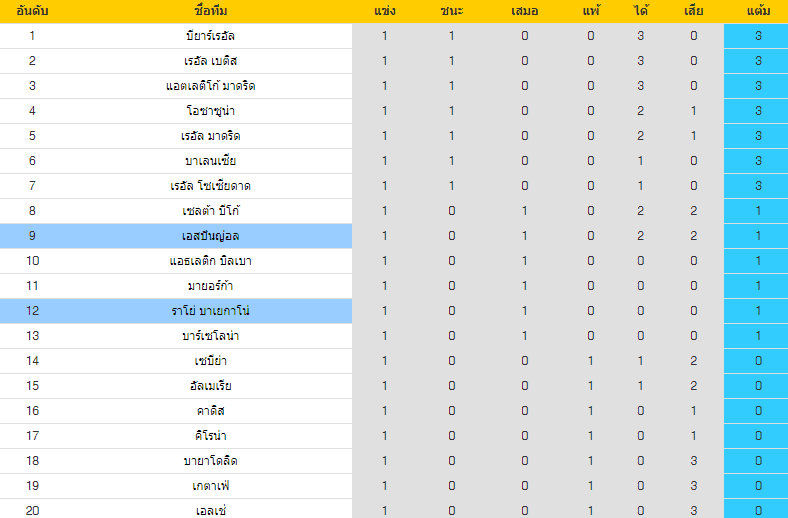Select team name โอซาซูน่า

[211, 111]
